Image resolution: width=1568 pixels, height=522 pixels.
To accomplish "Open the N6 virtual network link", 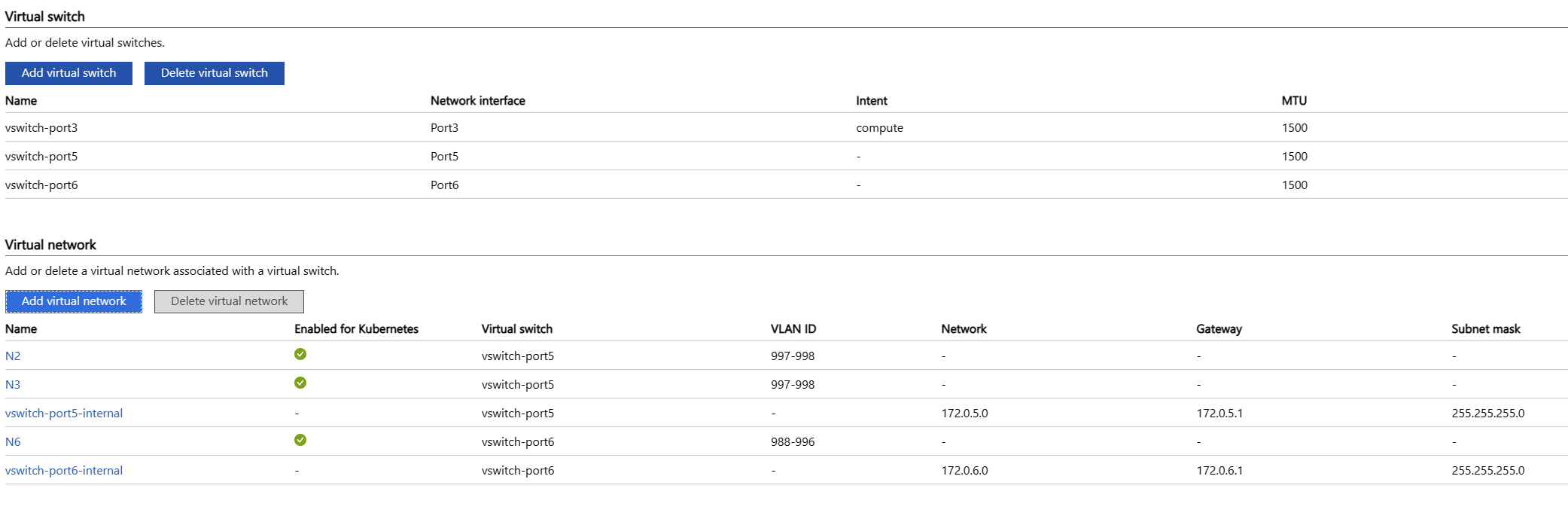I will click(x=13, y=442).
